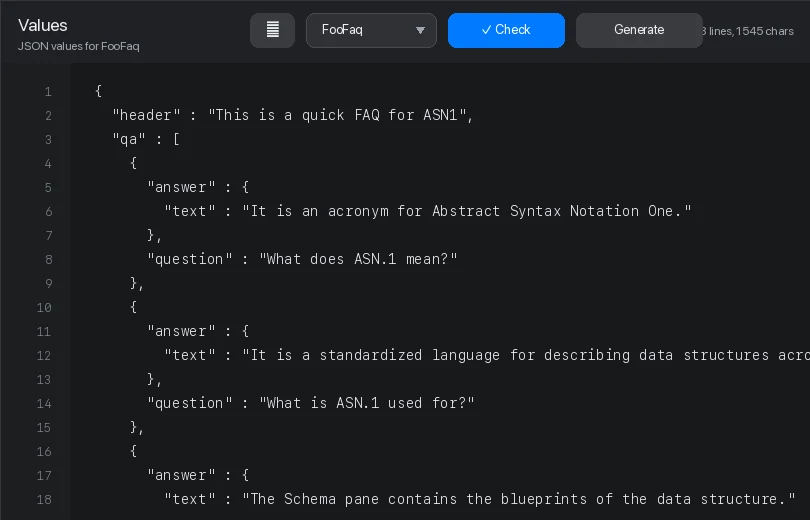Click the "1545 chars" counter text
This screenshot has width=810, height=520.
(x=765, y=31)
